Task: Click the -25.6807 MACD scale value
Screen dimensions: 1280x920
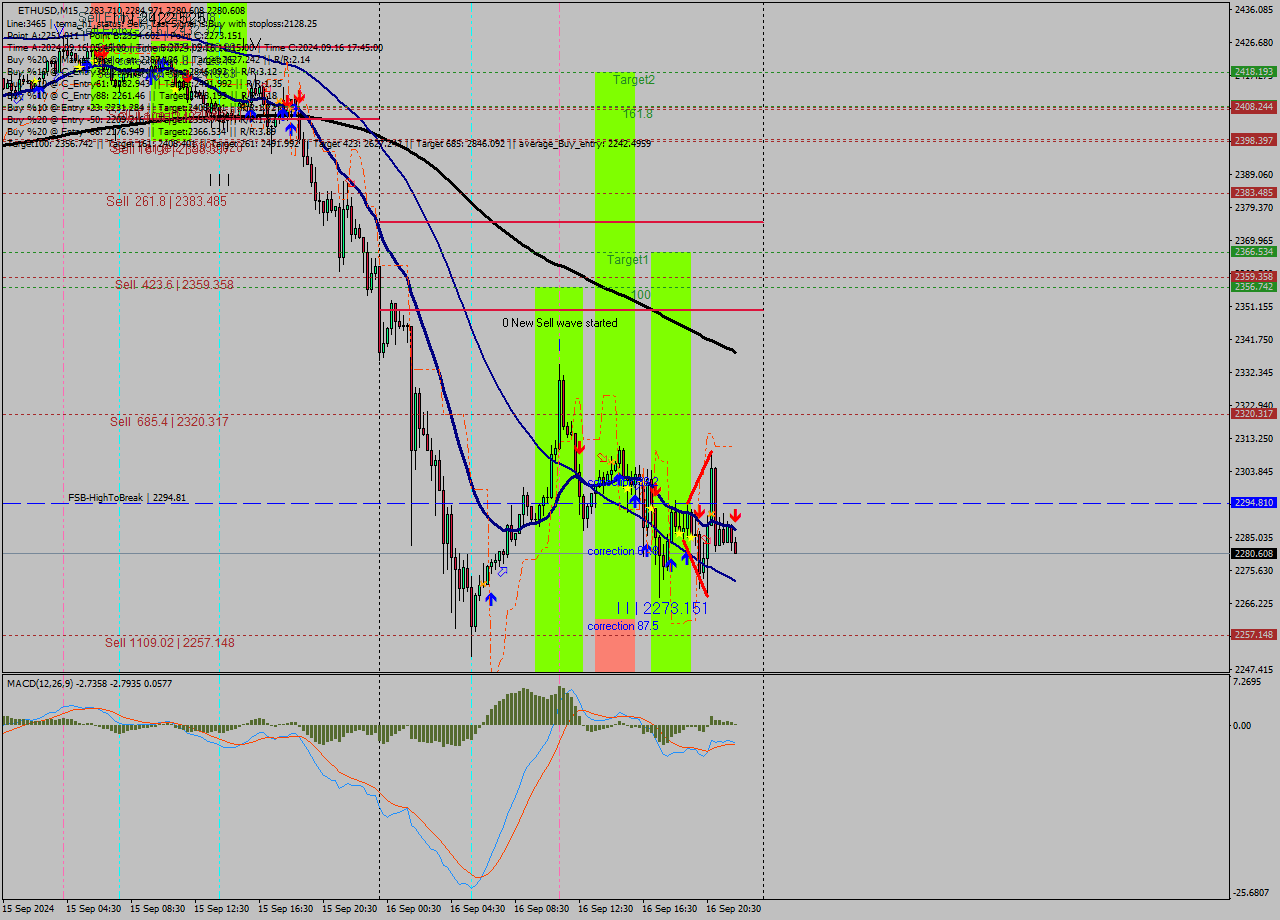Action: 1253,893
